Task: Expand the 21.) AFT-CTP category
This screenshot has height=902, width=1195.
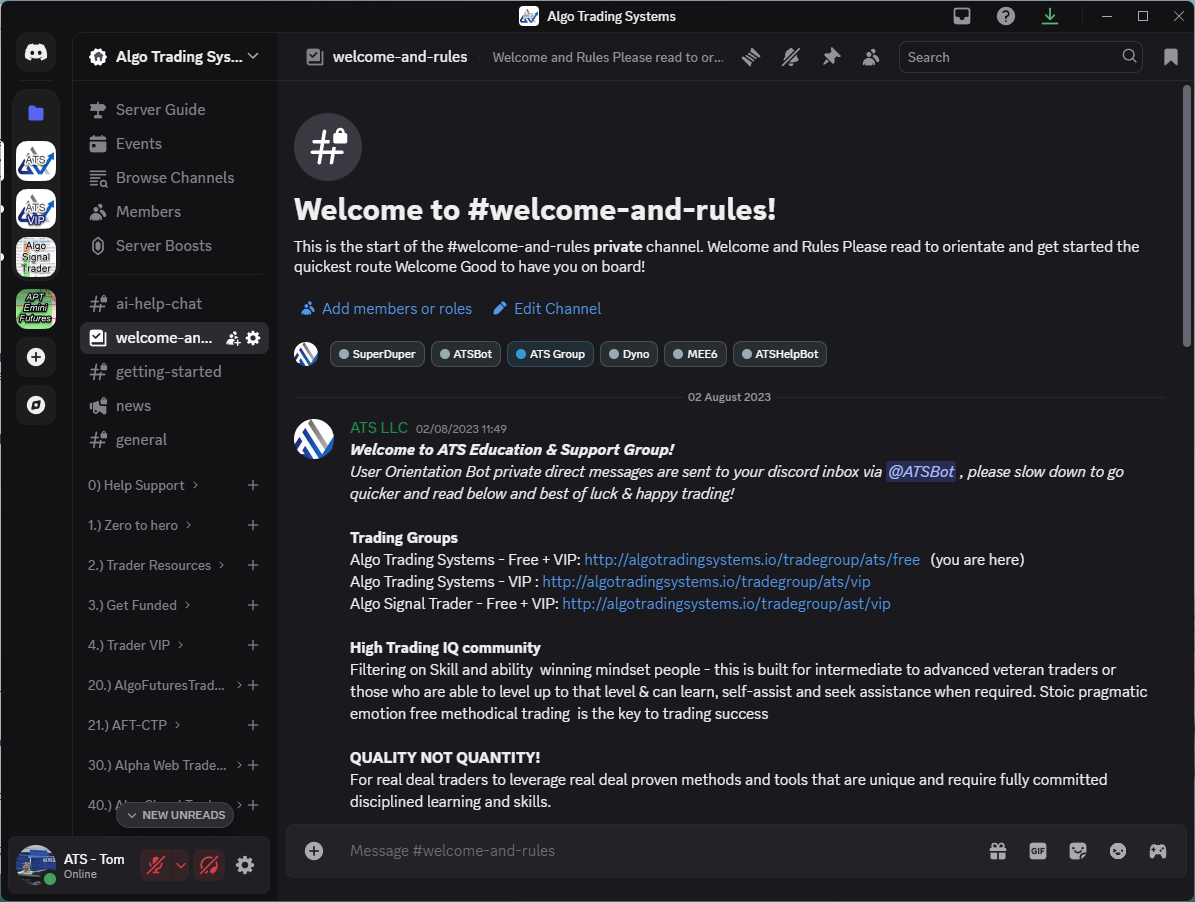Action: [134, 725]
